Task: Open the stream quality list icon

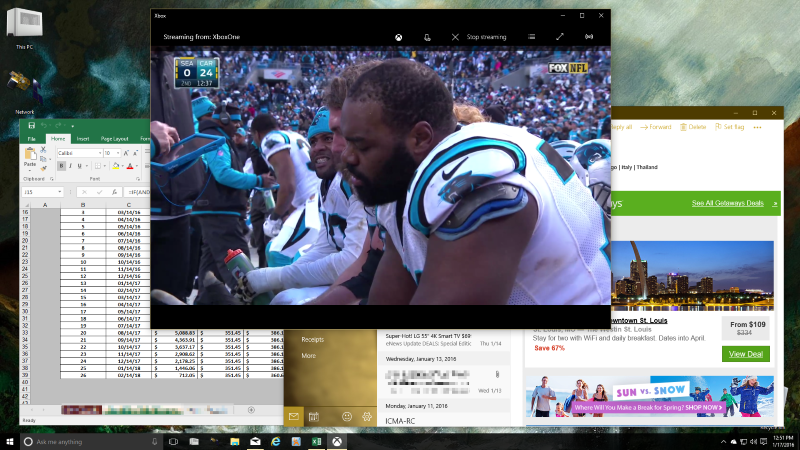Action: [x=532, y=37]
